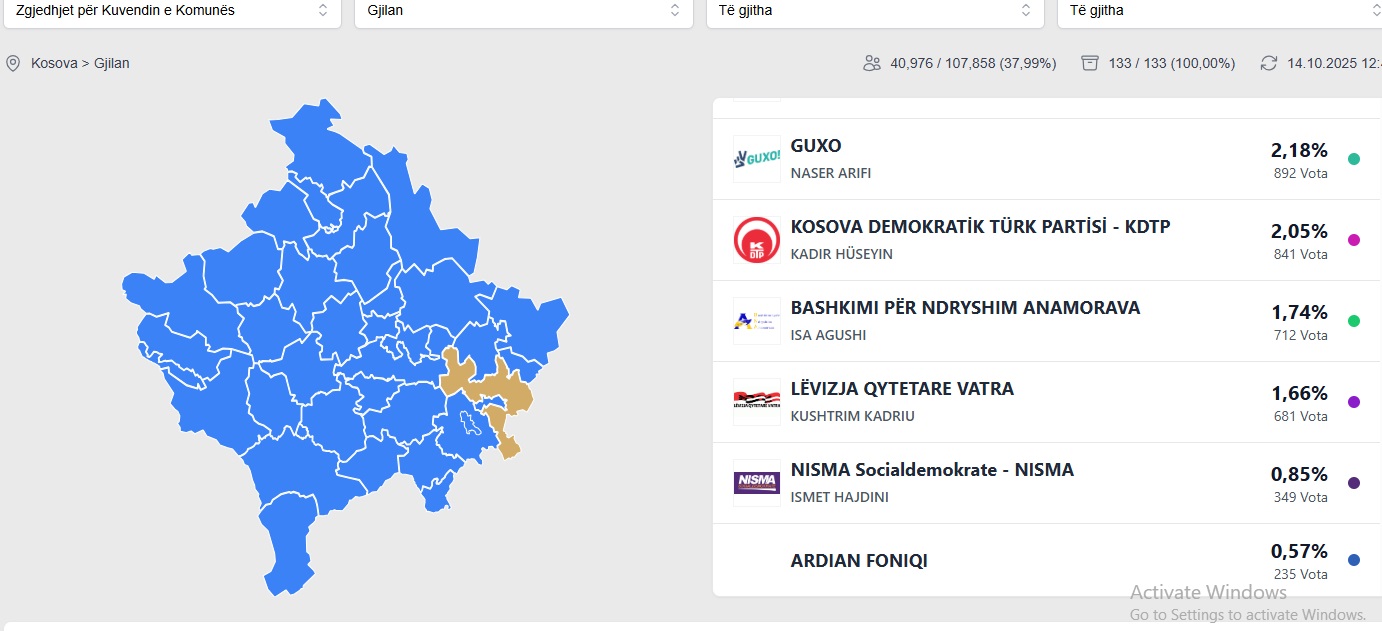Click the teal color dot for GUXO

click(1354, 159)
